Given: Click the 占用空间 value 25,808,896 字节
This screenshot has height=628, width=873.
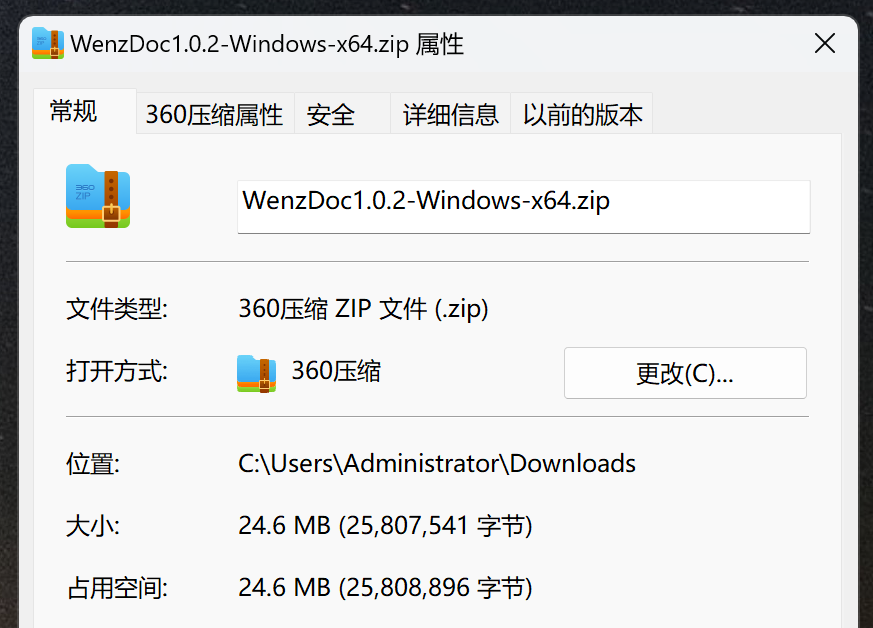Looking at the screenshot, I should [x=385, y=588].
